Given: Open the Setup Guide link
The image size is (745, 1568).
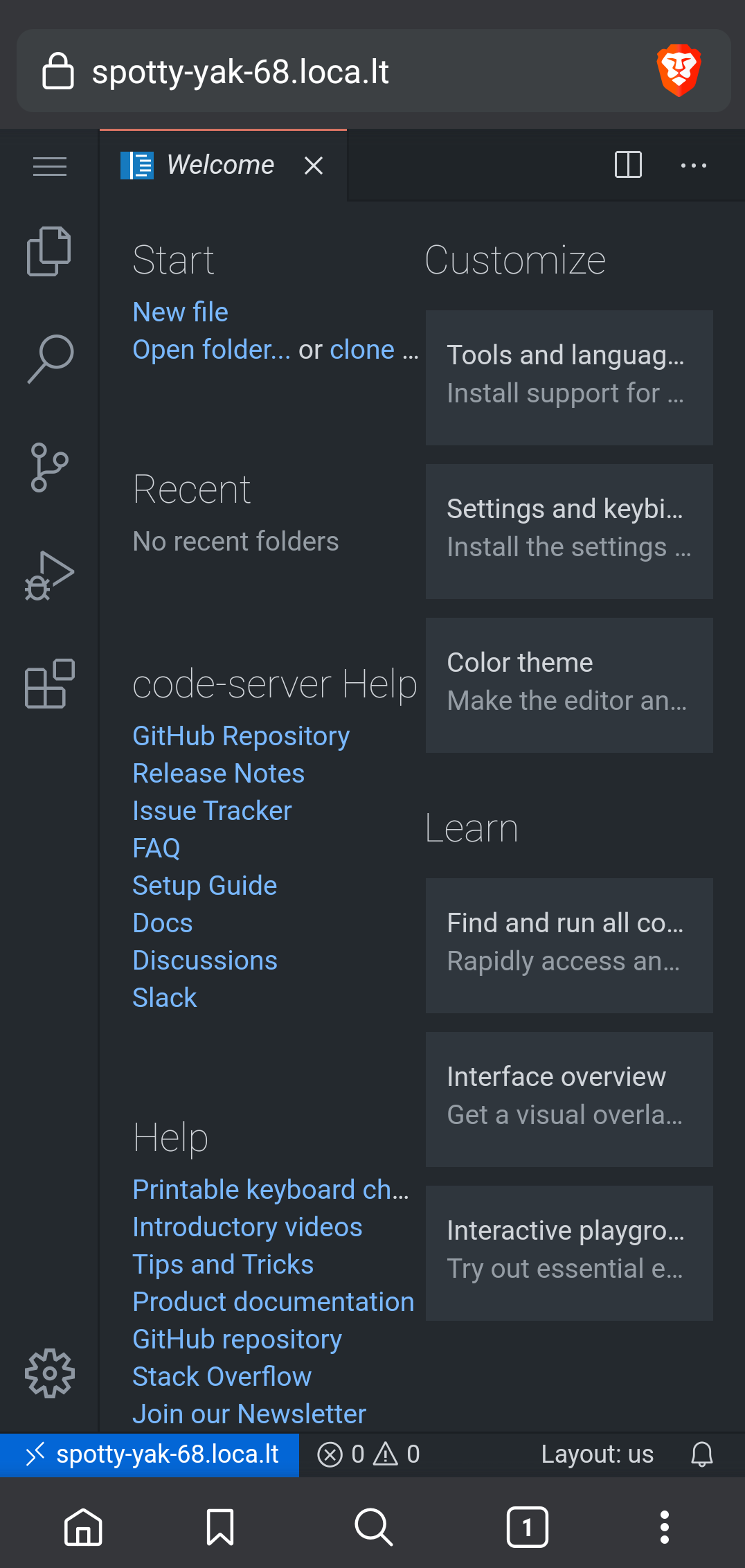Looking at the screenshot, I should [205, 886].
